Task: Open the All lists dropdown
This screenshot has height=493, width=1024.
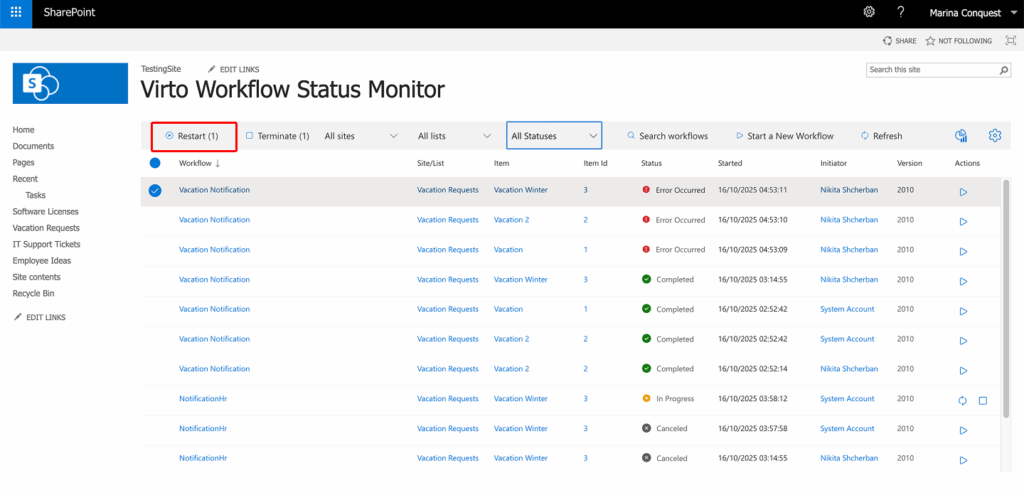Action: [x=455, y=136]
